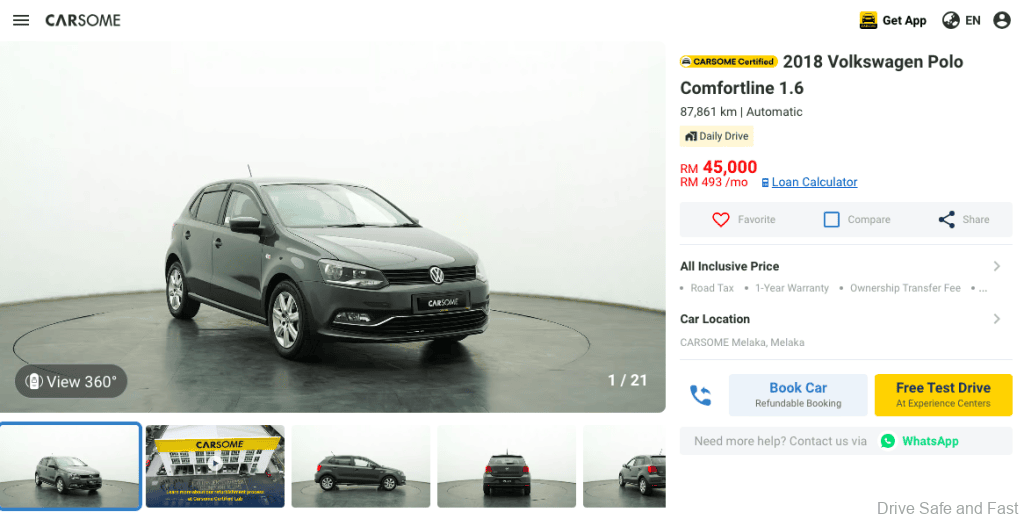Expand the All Inclusive Price section
The image size is (1024, 519).
846,266
